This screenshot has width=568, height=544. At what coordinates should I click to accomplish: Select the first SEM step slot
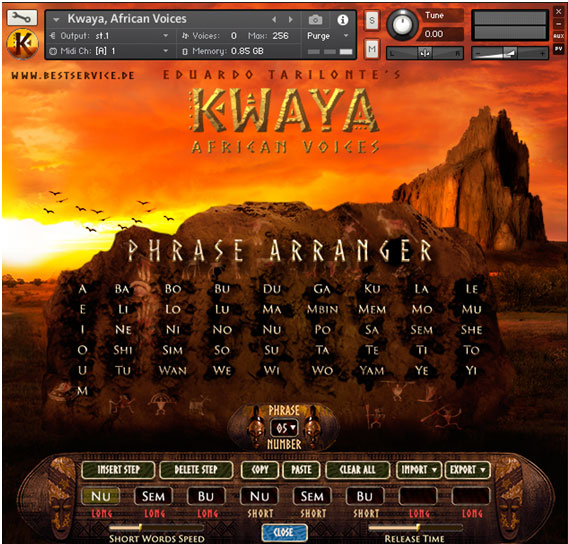point(154,496)
